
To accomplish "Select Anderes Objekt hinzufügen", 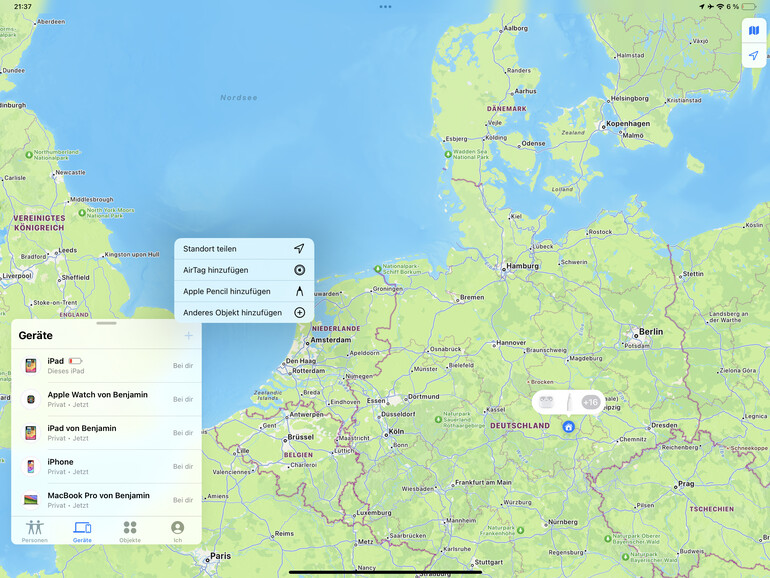I will point(244,312).
